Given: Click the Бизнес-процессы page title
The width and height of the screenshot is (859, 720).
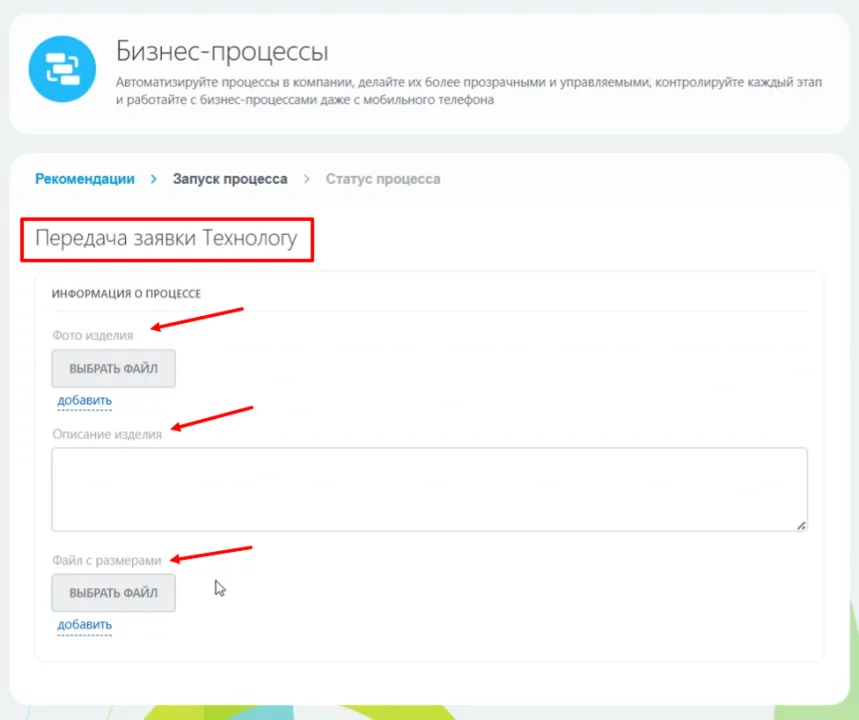Looking at the screenshot, I should pos(222,52).
